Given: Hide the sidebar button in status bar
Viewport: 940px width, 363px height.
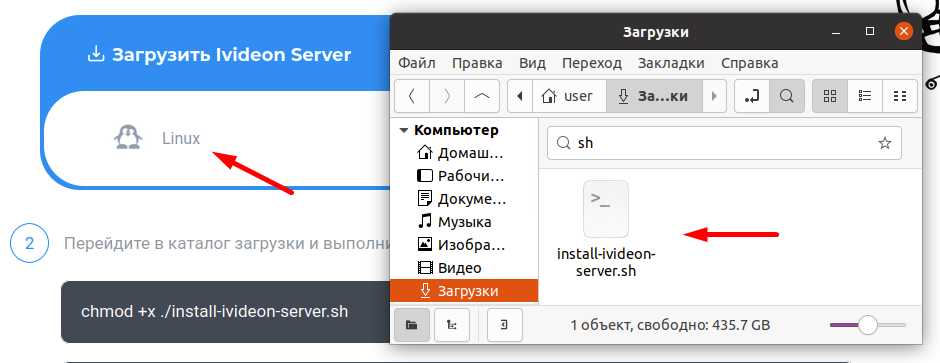Looking at the screenshot, I should pos(505,325).
